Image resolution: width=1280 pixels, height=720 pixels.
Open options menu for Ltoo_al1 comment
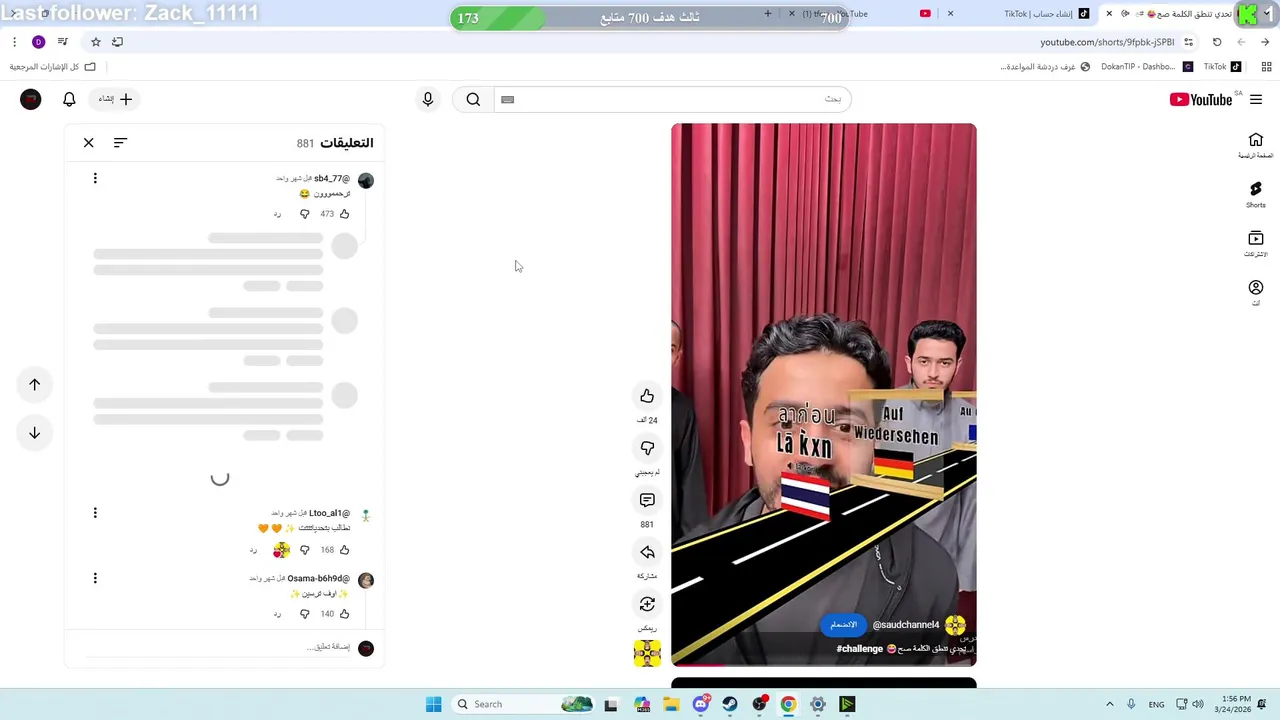pyautogui.click(x=95, y=513)
